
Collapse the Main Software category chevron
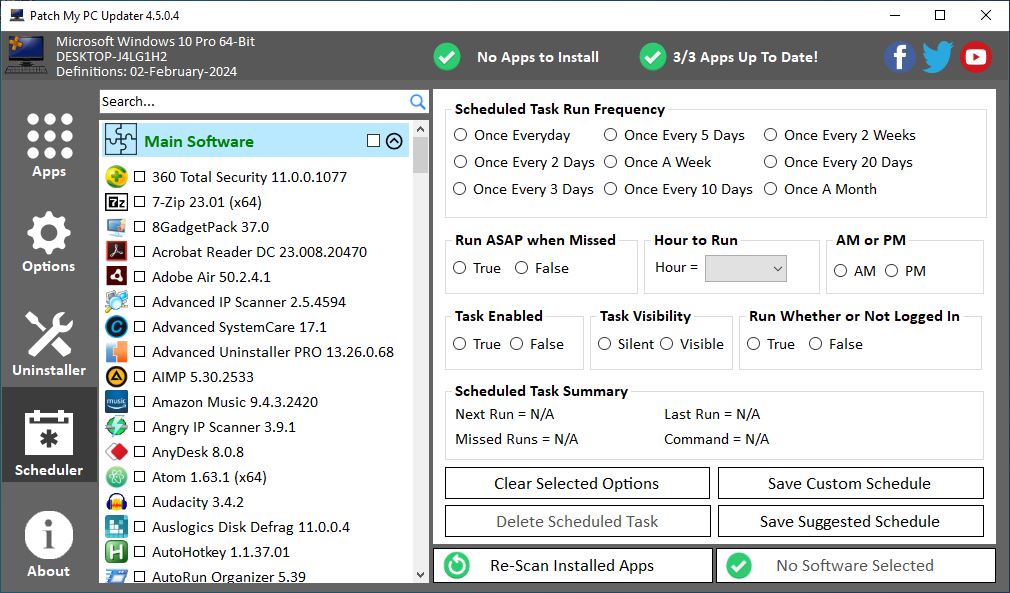(x=394, y=141)
